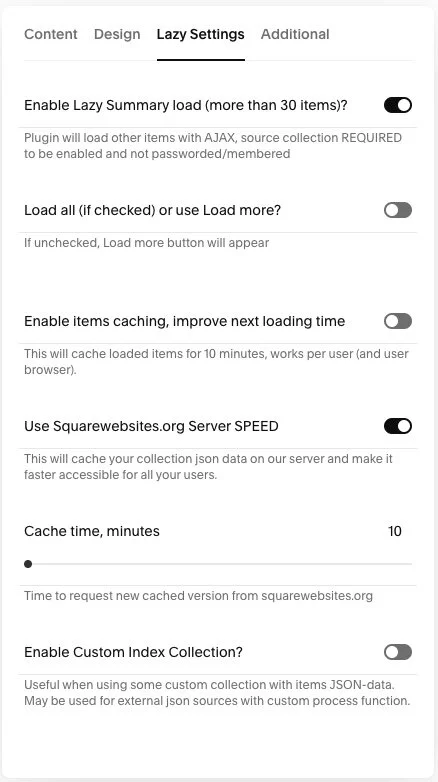
Task: Click the Load all or Load more label
Action: [x=153, y=210]
